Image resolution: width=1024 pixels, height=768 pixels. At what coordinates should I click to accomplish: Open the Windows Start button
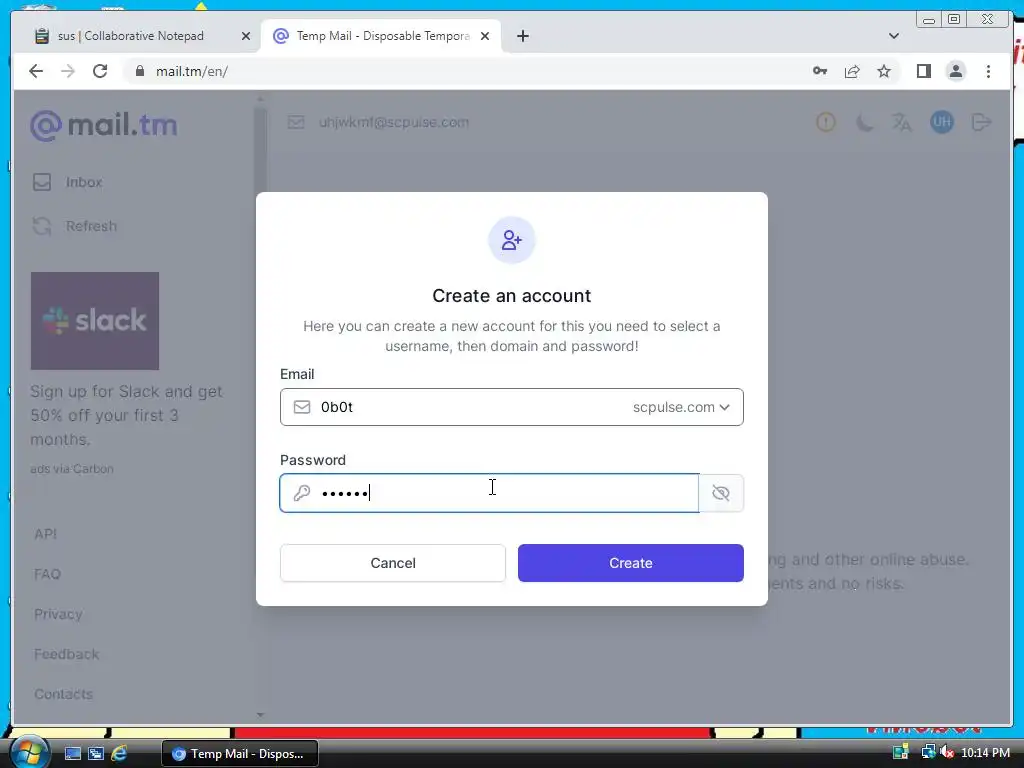pos(29,753)
